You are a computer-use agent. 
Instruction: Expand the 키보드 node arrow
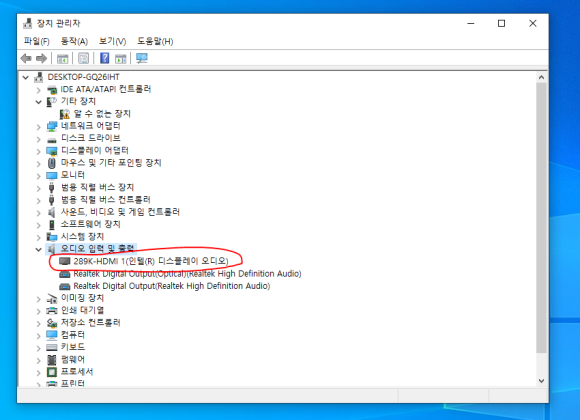tap(38, 347)
